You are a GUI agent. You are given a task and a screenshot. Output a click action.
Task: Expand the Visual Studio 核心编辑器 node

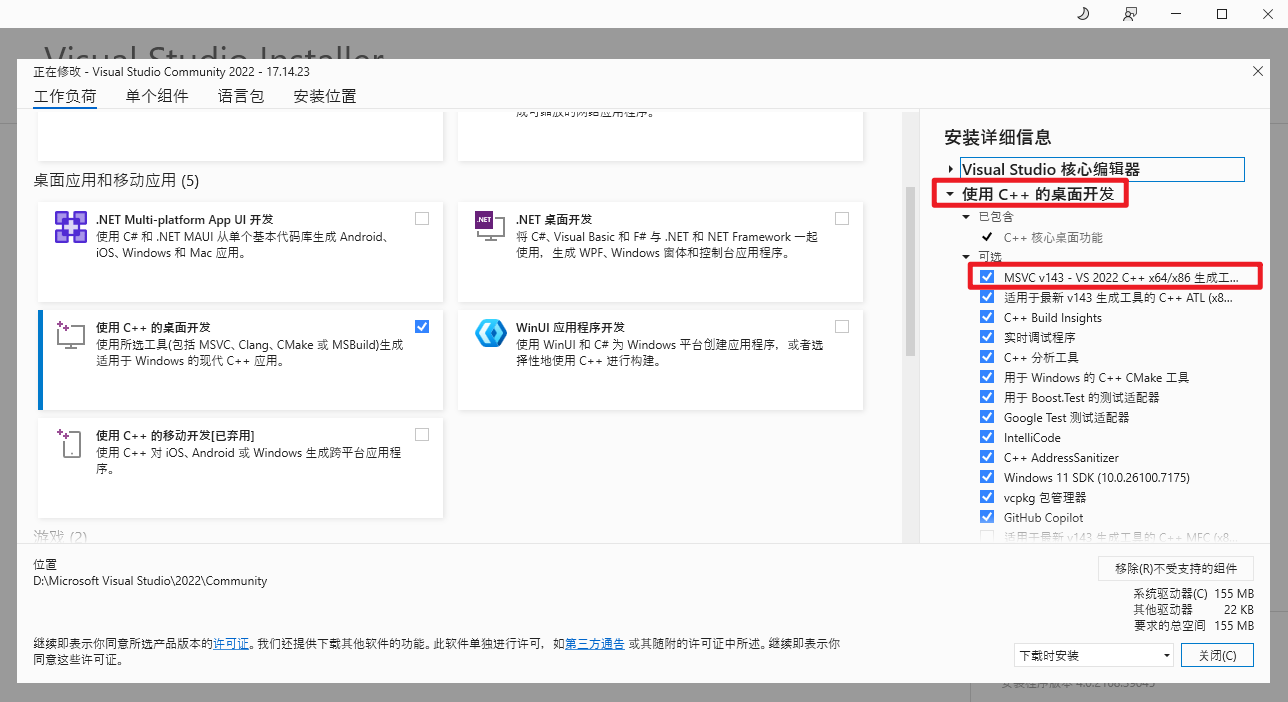[950, 170]
